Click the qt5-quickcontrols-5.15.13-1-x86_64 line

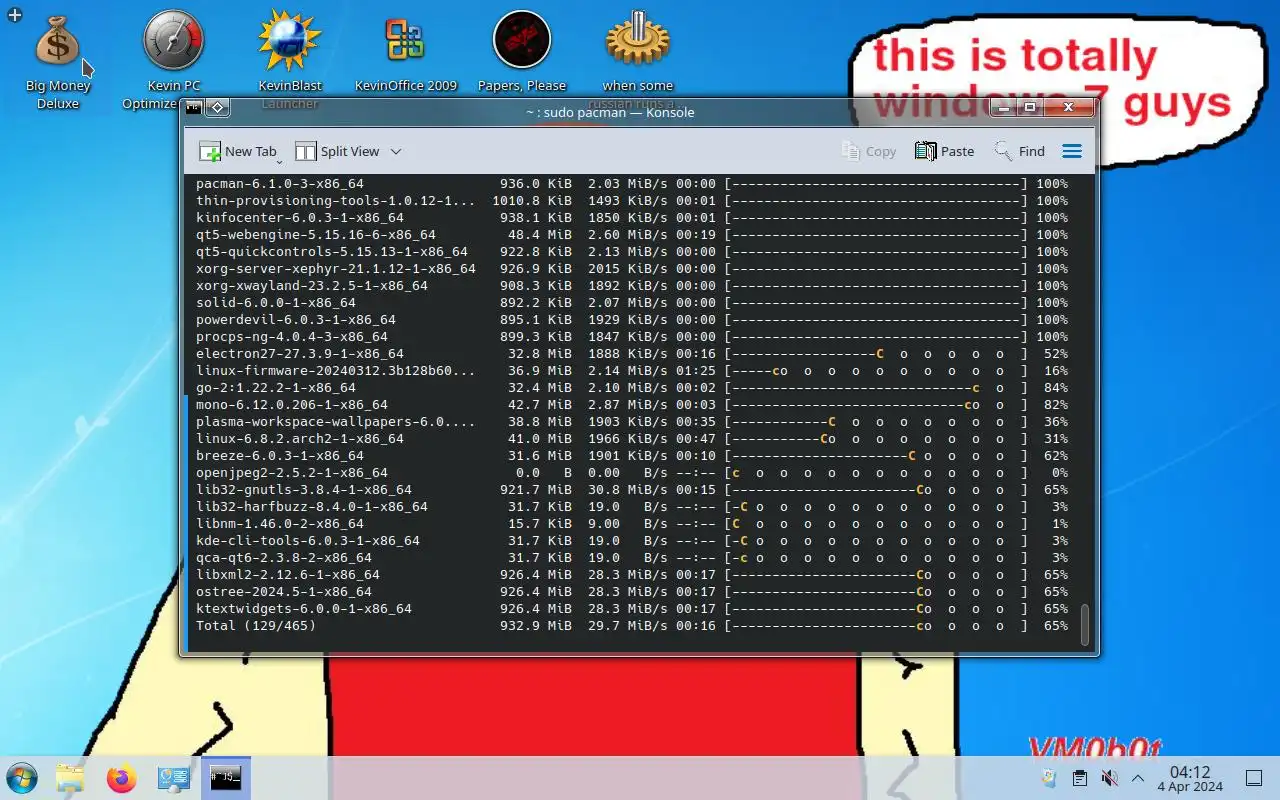(x=632, y=252)
